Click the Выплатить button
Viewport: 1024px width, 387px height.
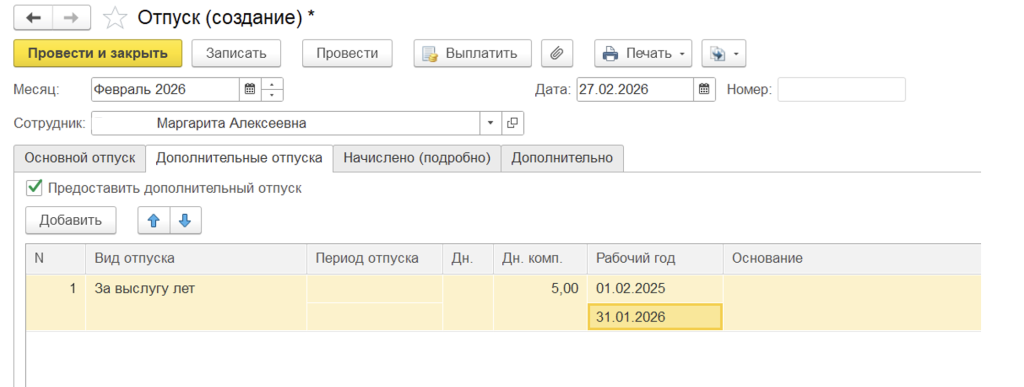(x=472, y=54)
